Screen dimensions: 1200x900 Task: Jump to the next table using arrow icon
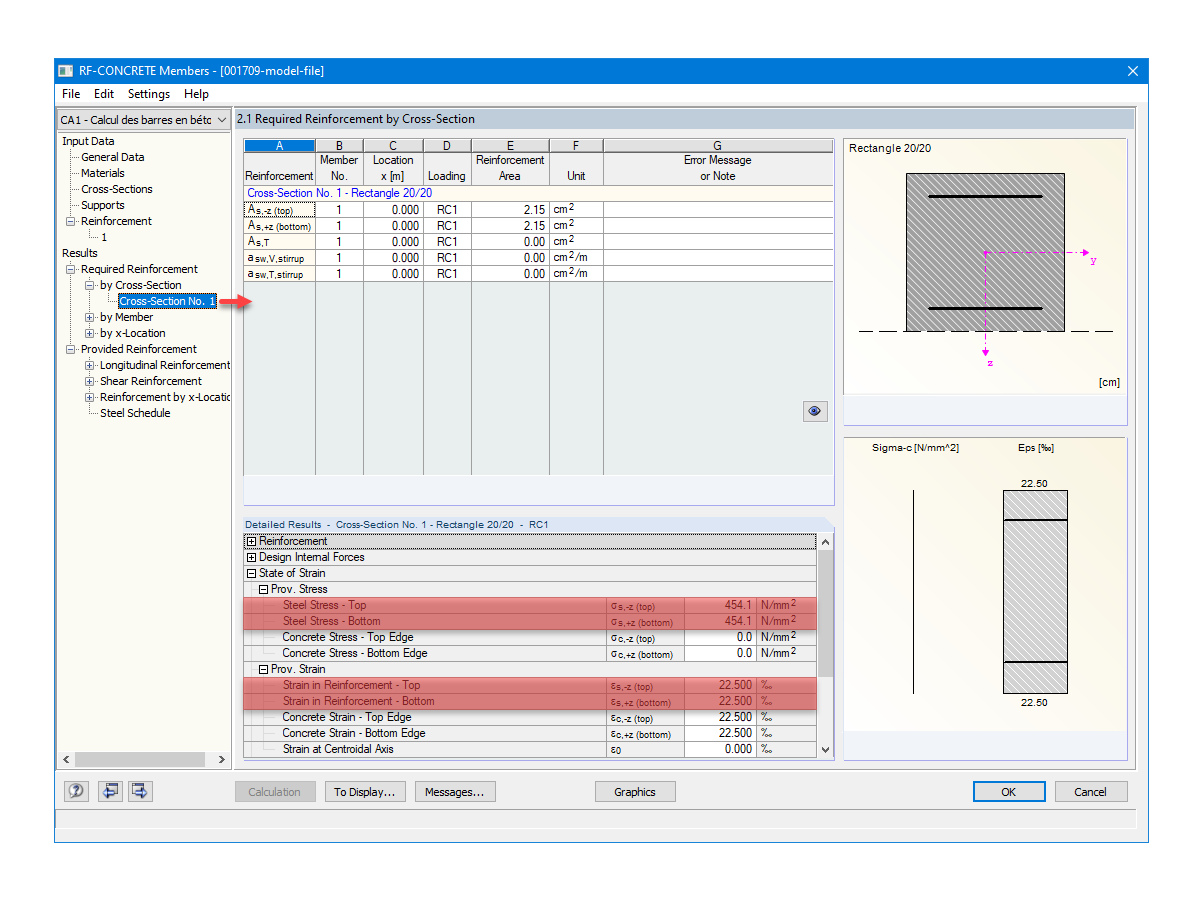click(x=140, y=791)
